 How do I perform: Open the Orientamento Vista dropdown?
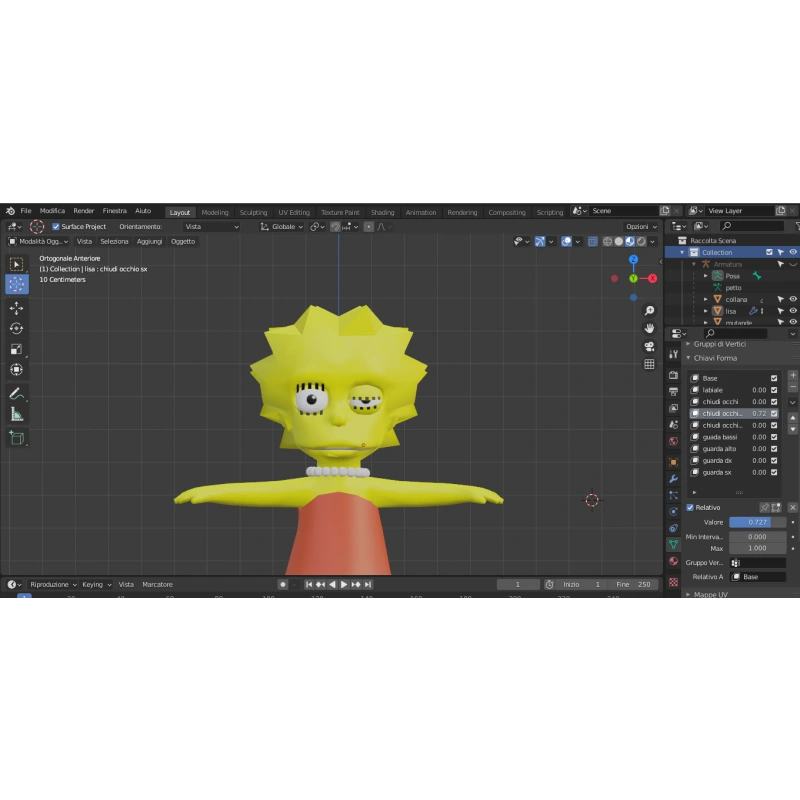pos(211,227)
